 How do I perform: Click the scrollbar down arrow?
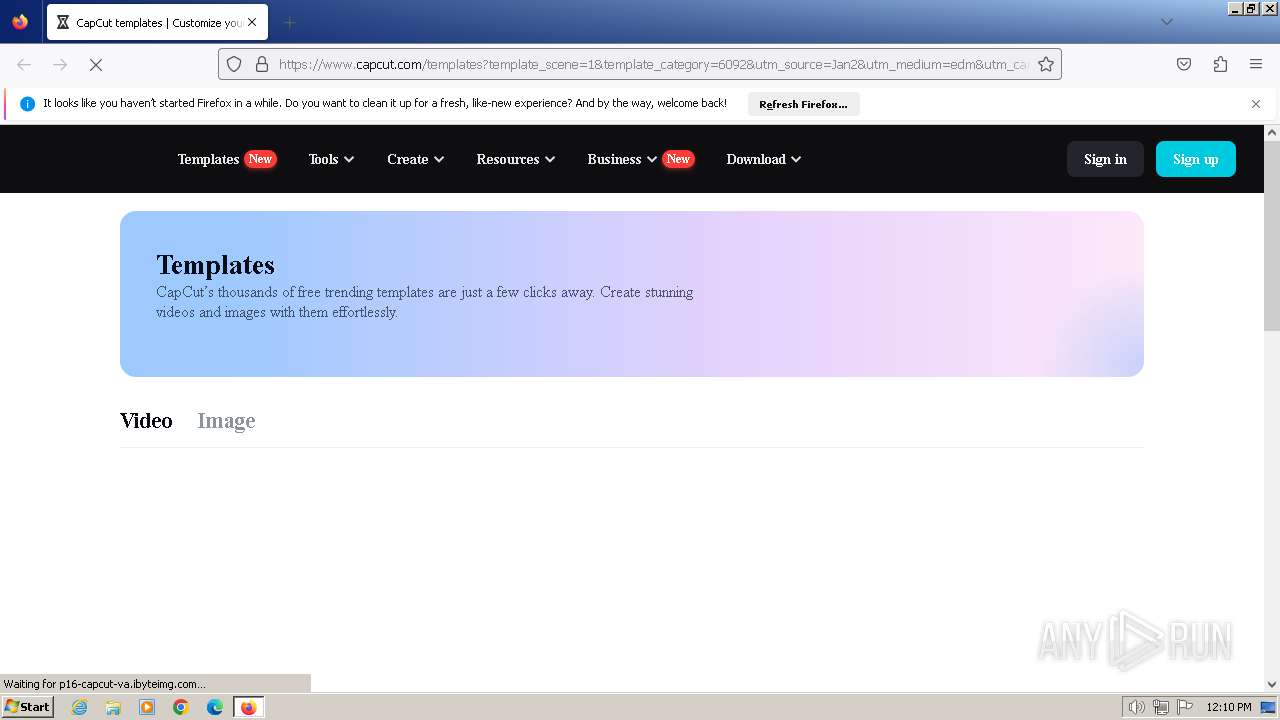click(1272, 684)
